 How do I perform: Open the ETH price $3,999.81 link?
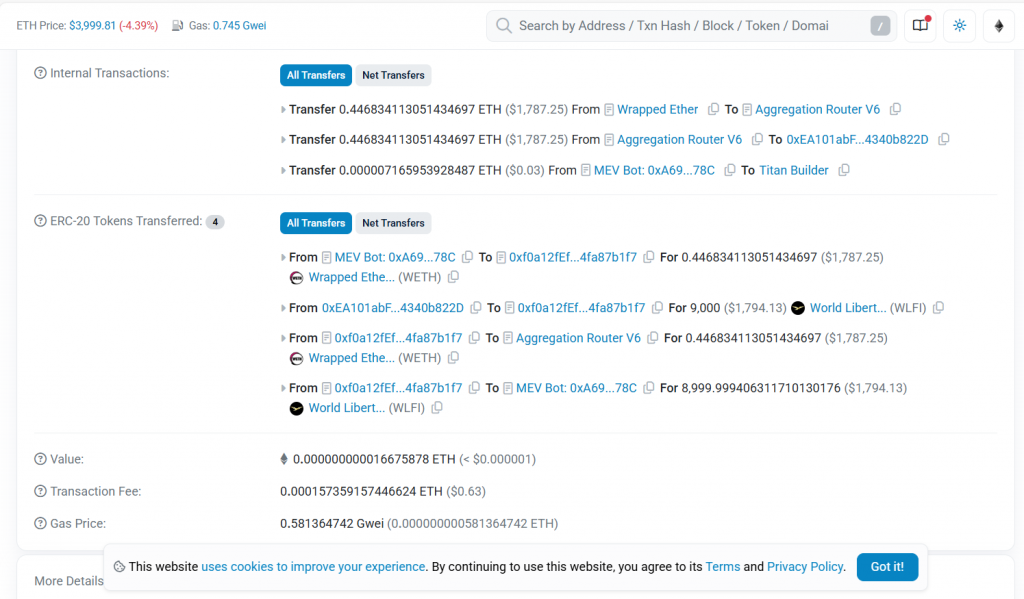click(92, 25)
